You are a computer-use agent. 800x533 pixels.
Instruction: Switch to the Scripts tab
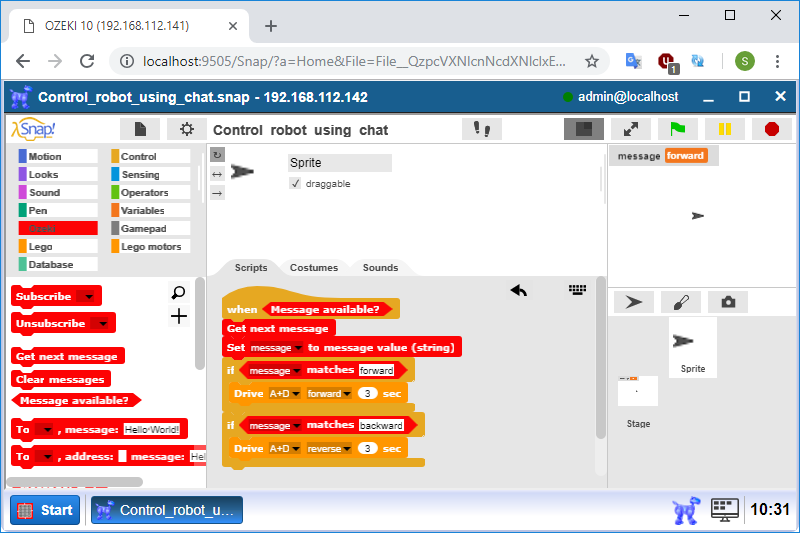point(251,267)
